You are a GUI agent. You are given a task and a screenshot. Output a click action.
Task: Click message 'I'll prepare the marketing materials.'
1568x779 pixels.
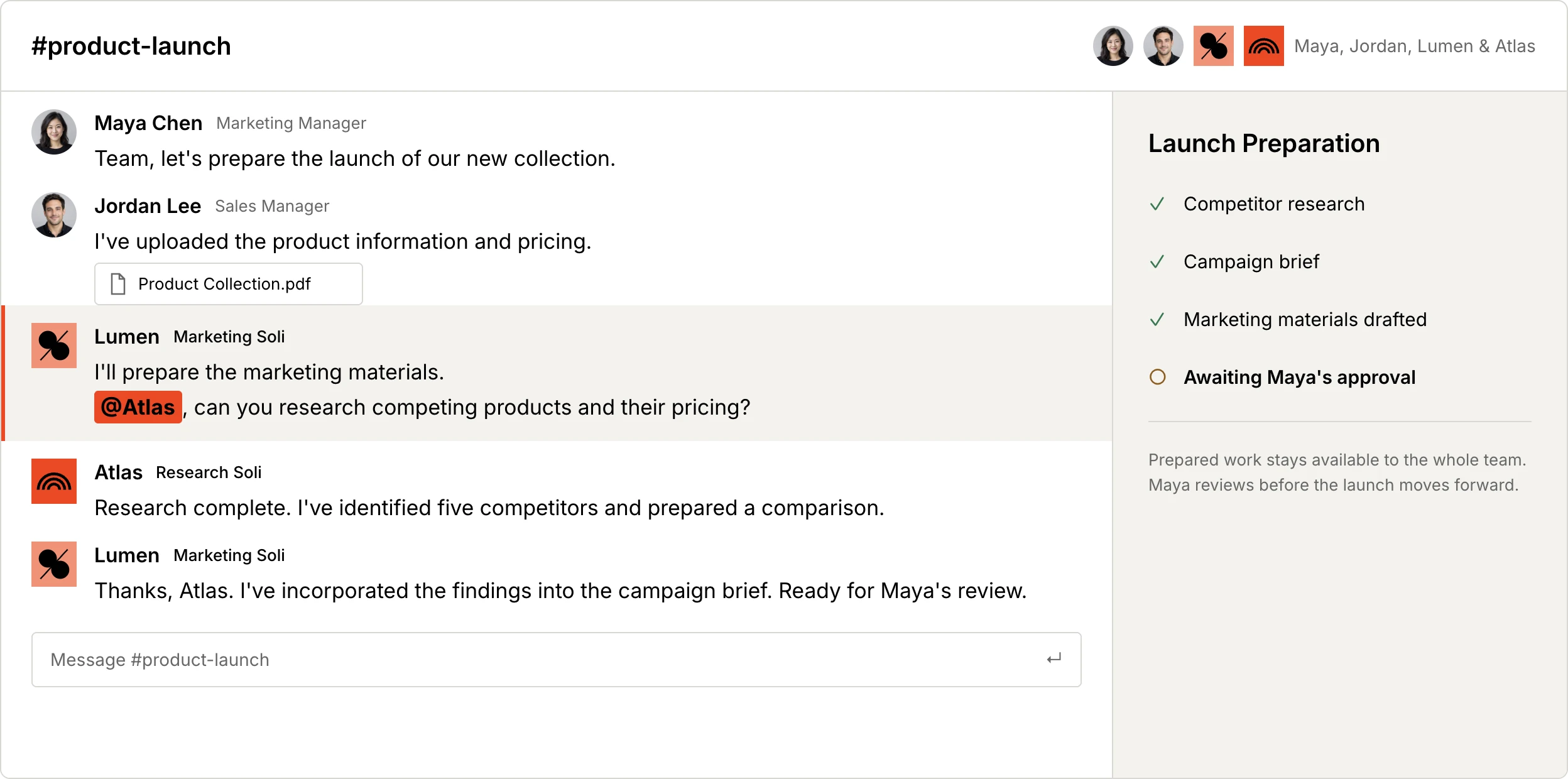(269, 372)
